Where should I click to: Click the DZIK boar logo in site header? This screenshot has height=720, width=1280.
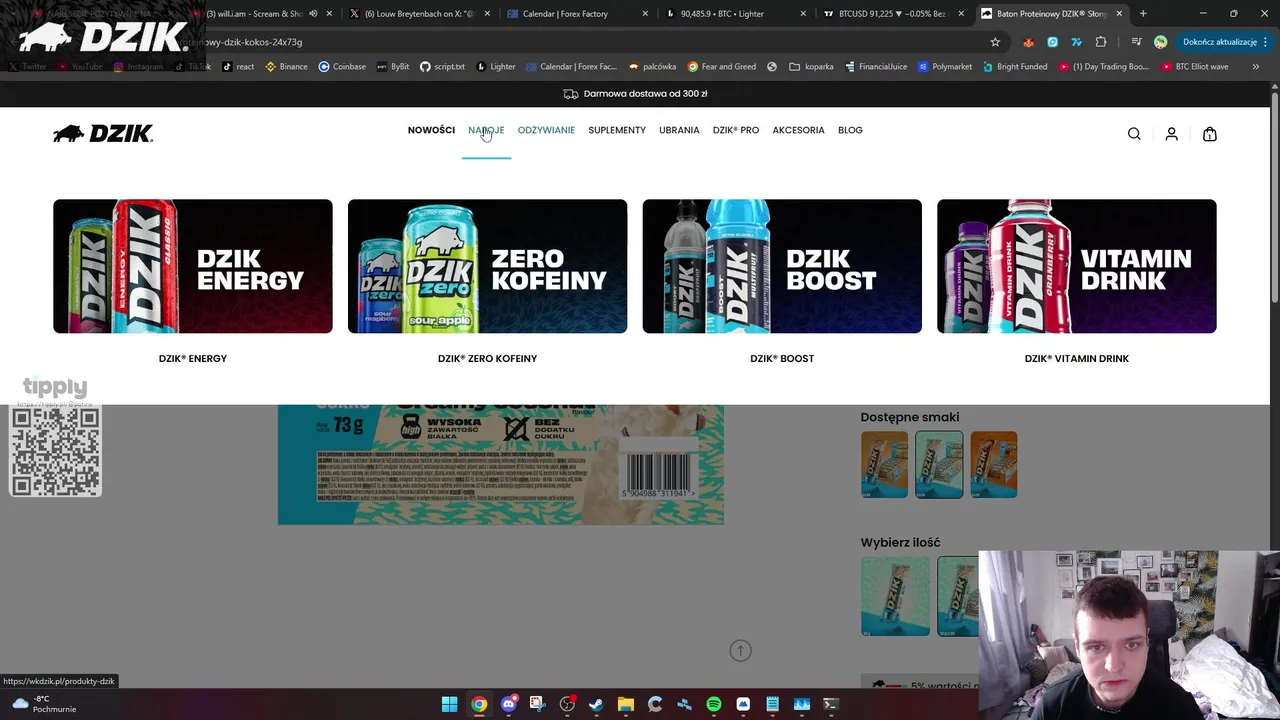click(103, 134)
